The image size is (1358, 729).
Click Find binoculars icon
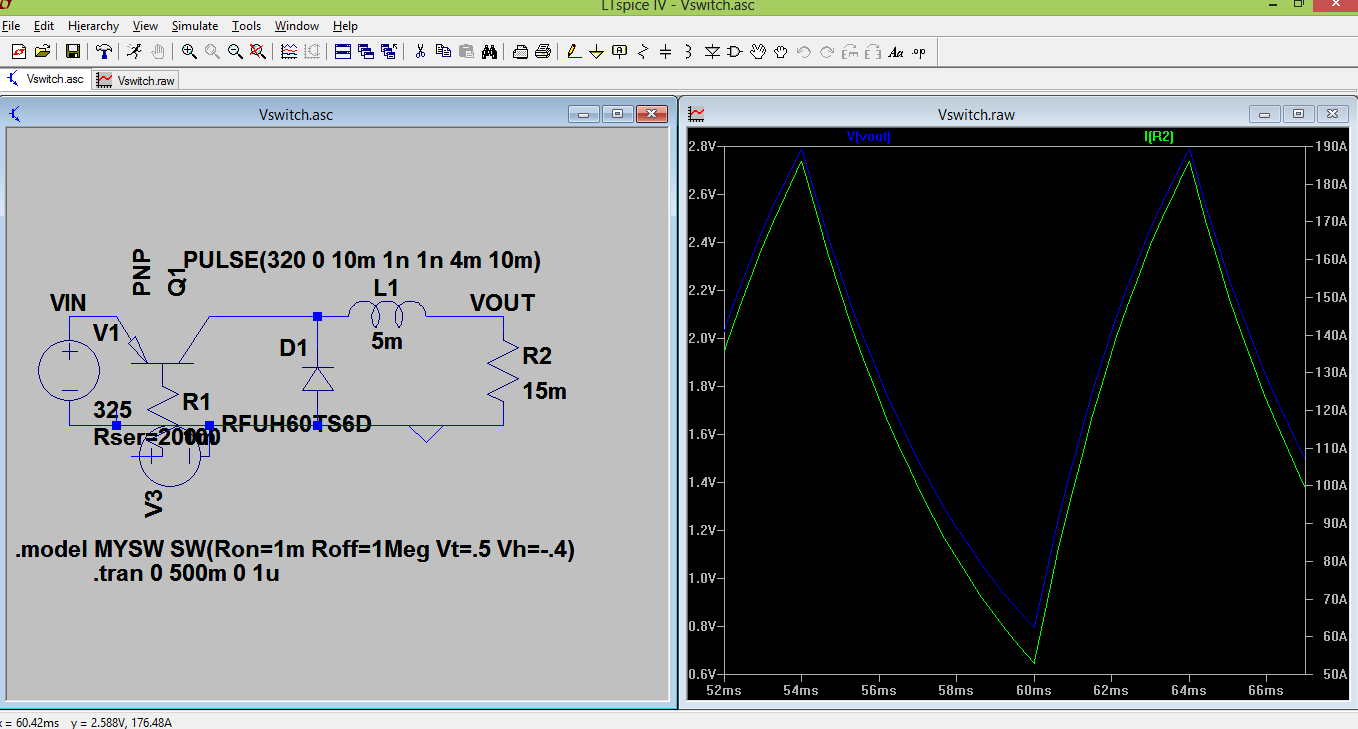pos(489,51)
